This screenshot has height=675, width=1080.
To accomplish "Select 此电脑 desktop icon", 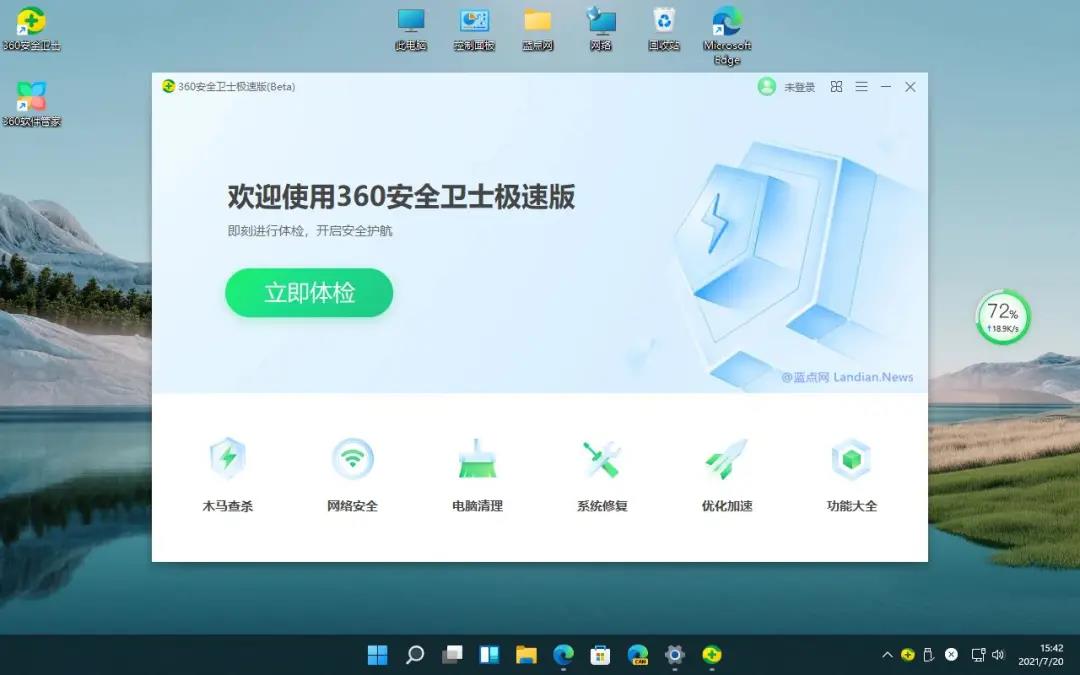I will (x=411, y=30).
